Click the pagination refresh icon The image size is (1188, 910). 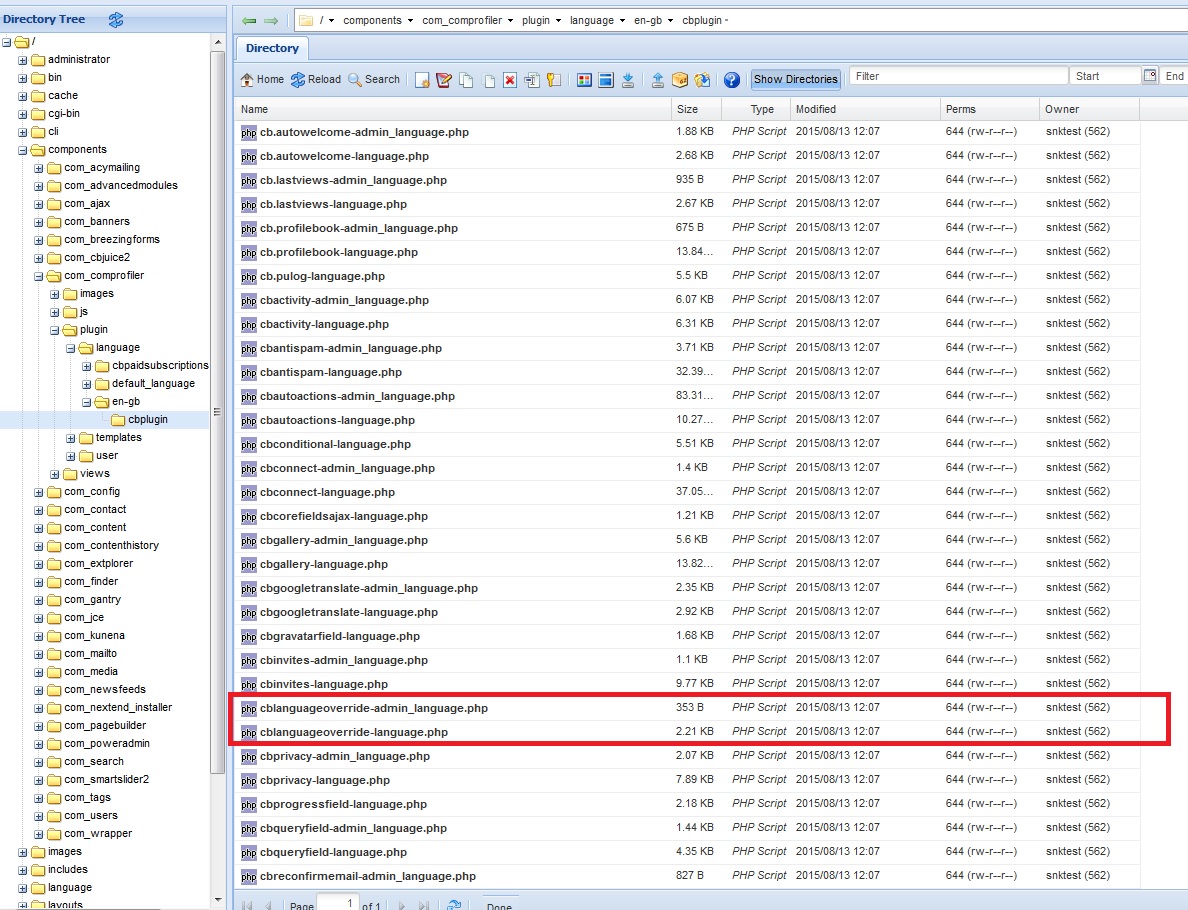coord(454,905)
